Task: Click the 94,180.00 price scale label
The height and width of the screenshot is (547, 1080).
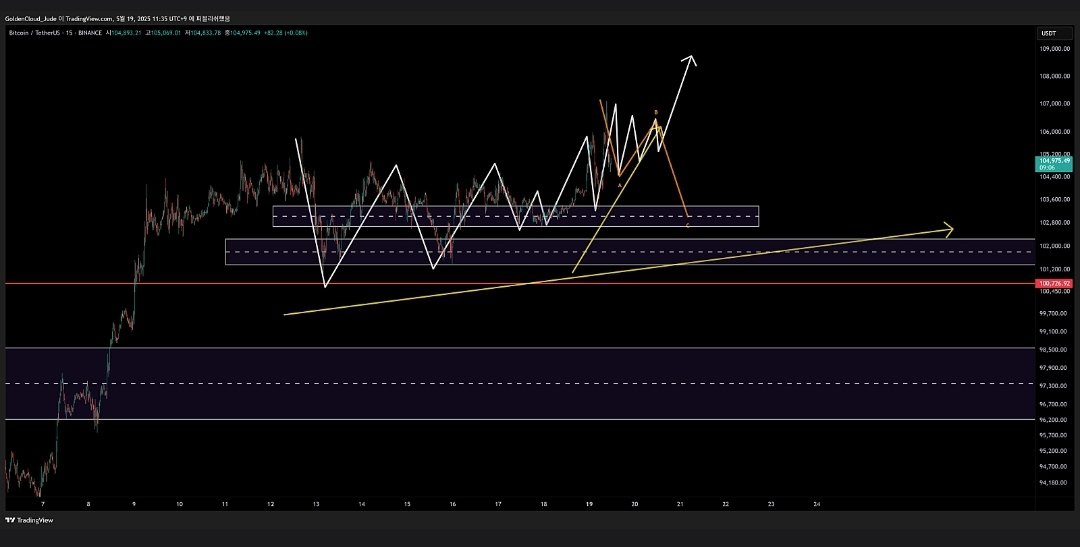Action: pos(1053,482)
